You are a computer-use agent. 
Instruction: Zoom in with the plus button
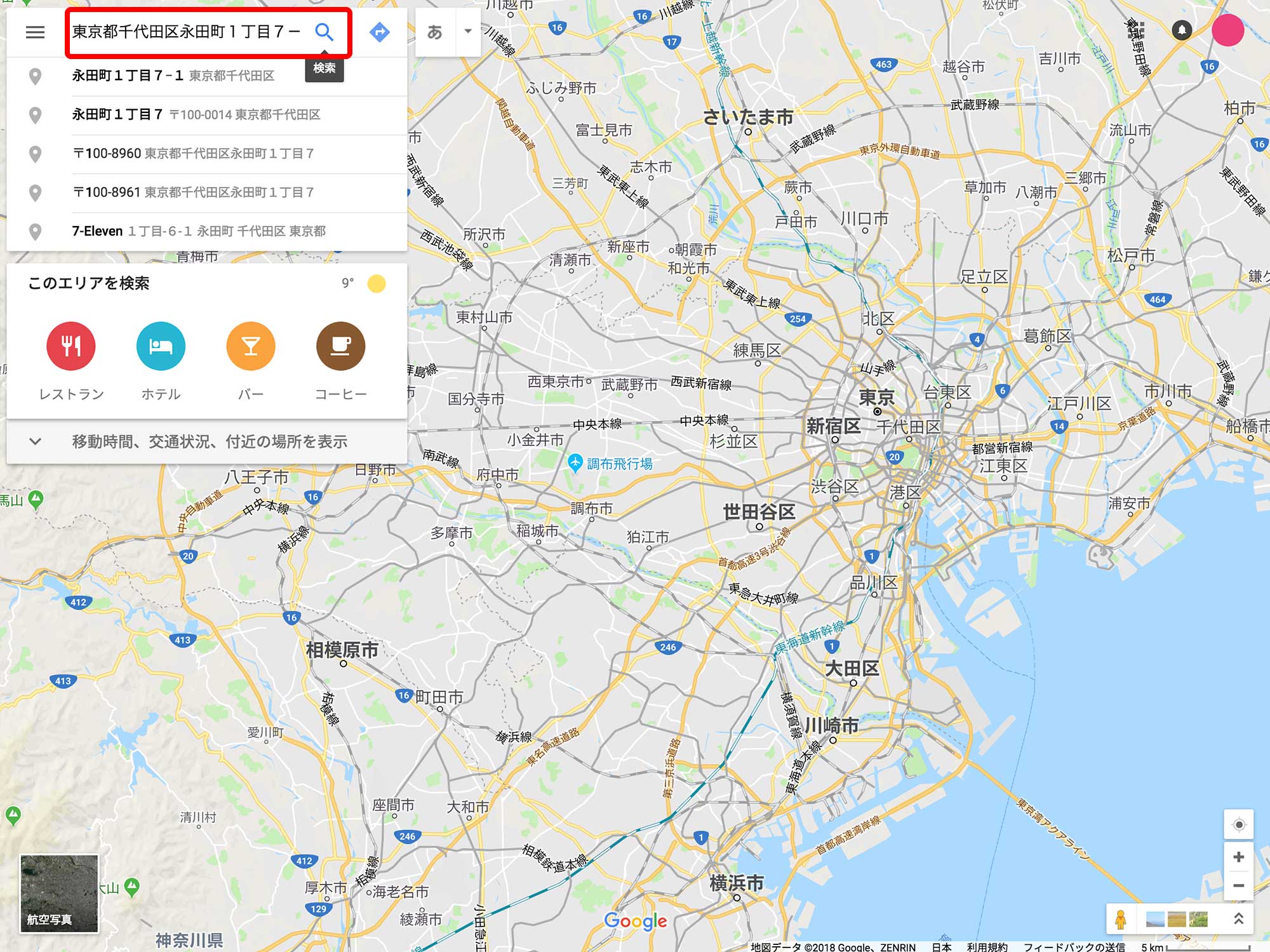[x=1238, y=857]
